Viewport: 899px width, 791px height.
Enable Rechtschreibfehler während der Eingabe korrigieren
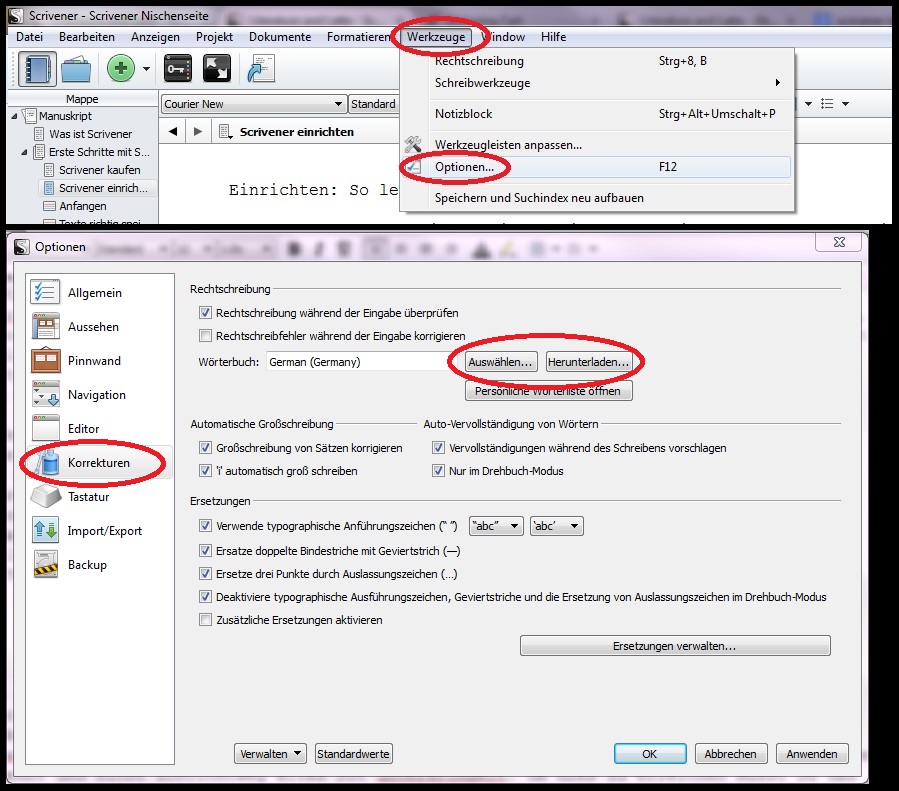[207, 336]
